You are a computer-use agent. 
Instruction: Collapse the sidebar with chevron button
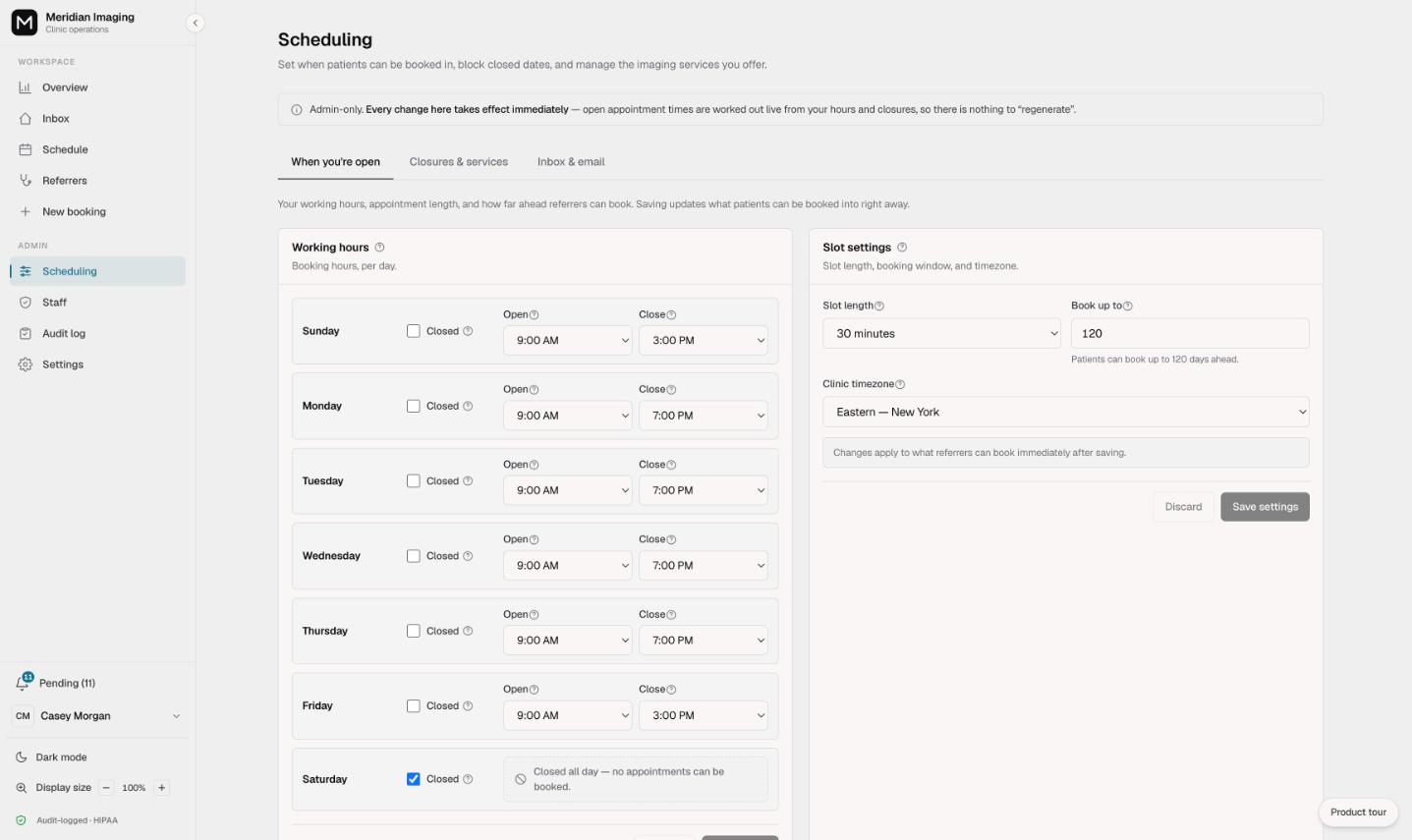click(195, 23)
